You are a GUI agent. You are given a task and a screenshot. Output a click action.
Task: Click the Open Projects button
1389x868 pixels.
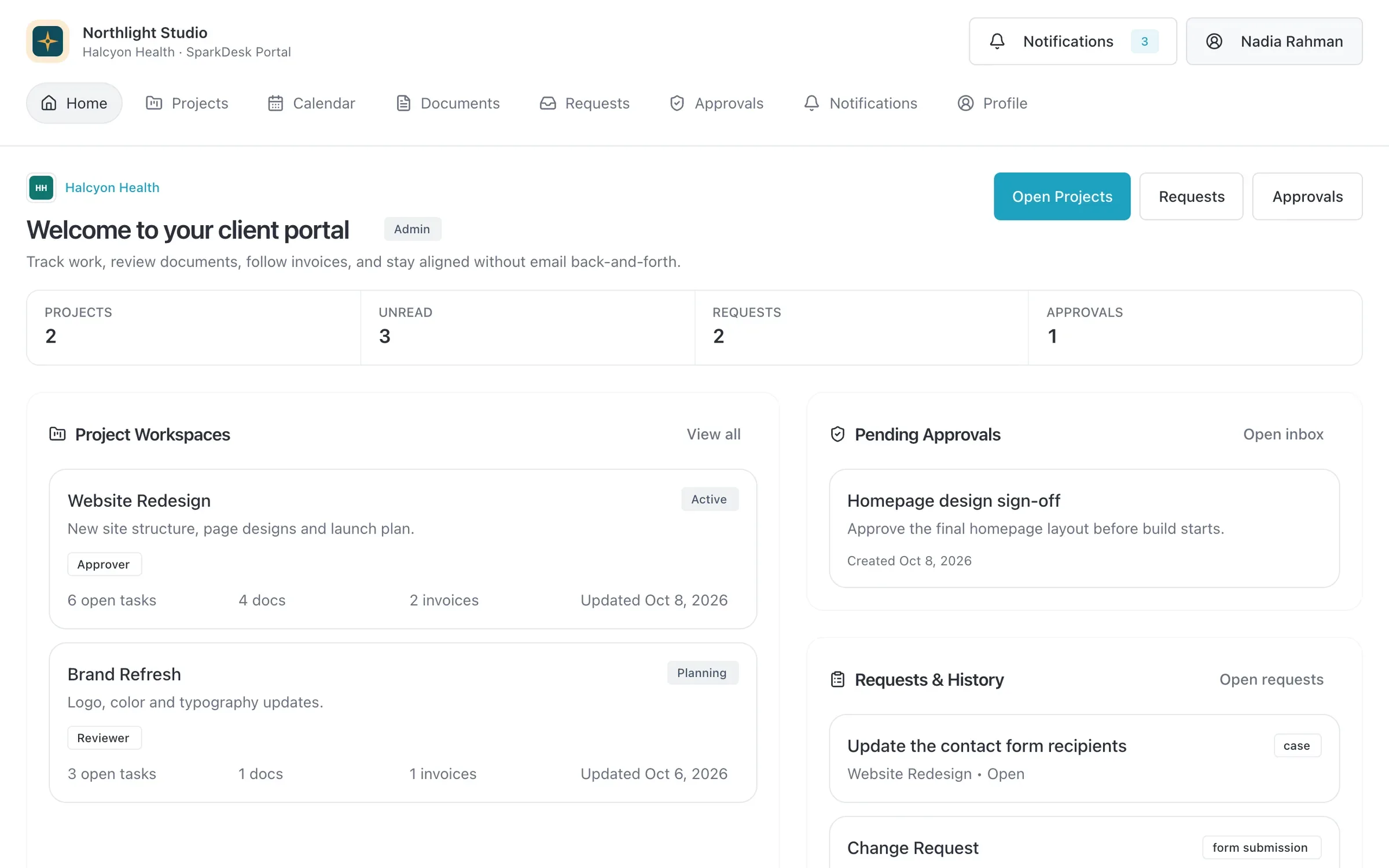tap(1062, 196)
